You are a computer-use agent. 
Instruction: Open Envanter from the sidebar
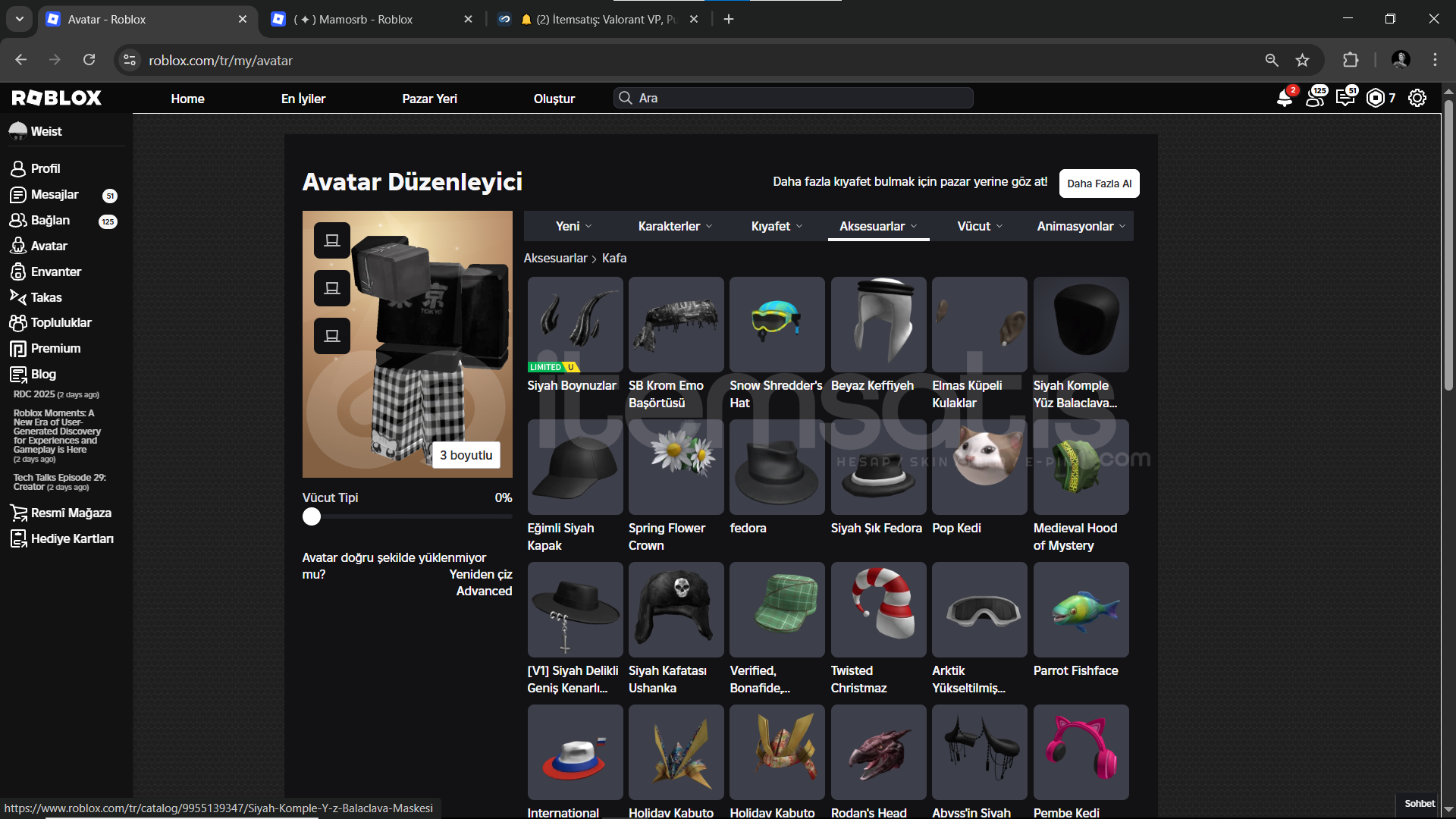pos(55,271)
